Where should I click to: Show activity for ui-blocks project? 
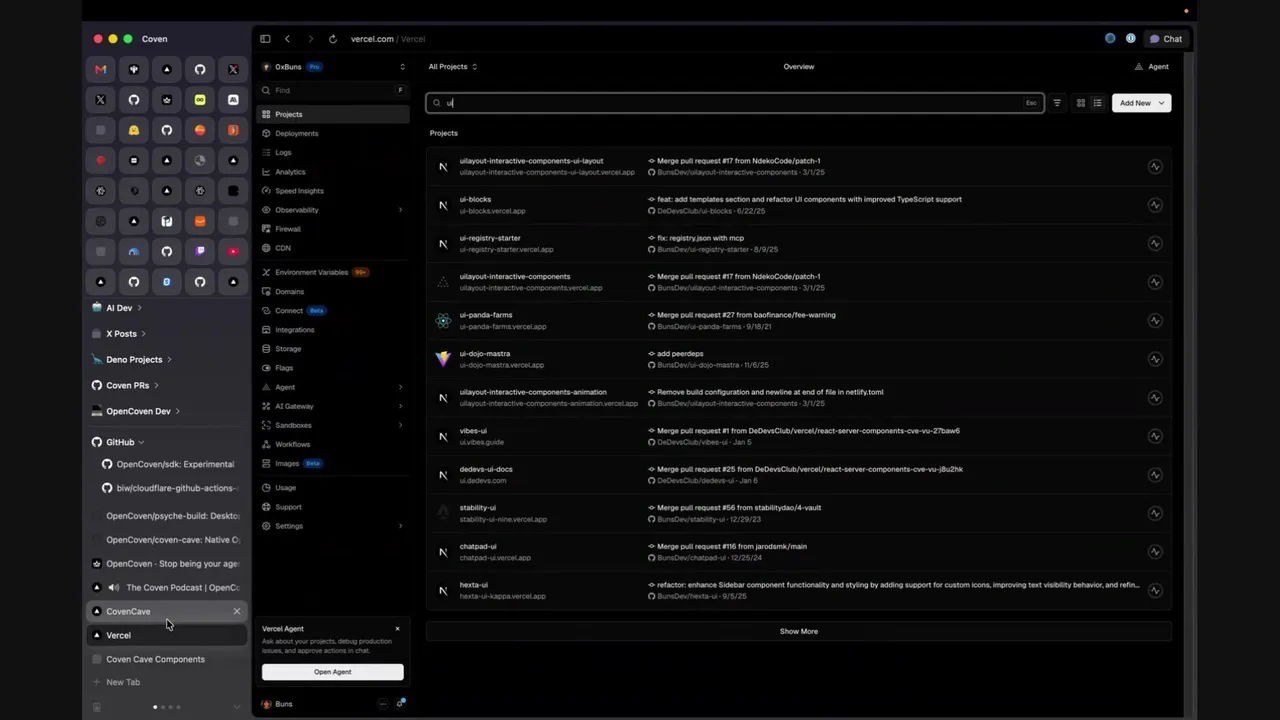(x=1155, y=205)
